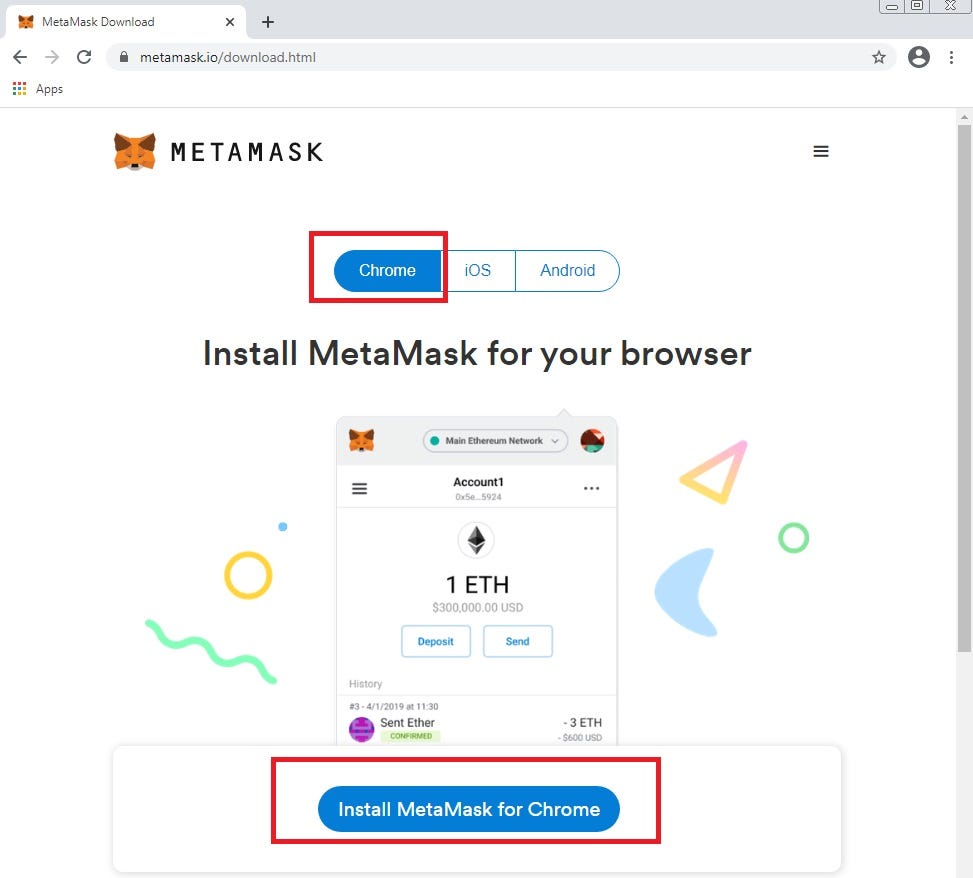Open the Chrome profile avatar icon
Viewport: 973px width, 878px height.
[918, 57]
